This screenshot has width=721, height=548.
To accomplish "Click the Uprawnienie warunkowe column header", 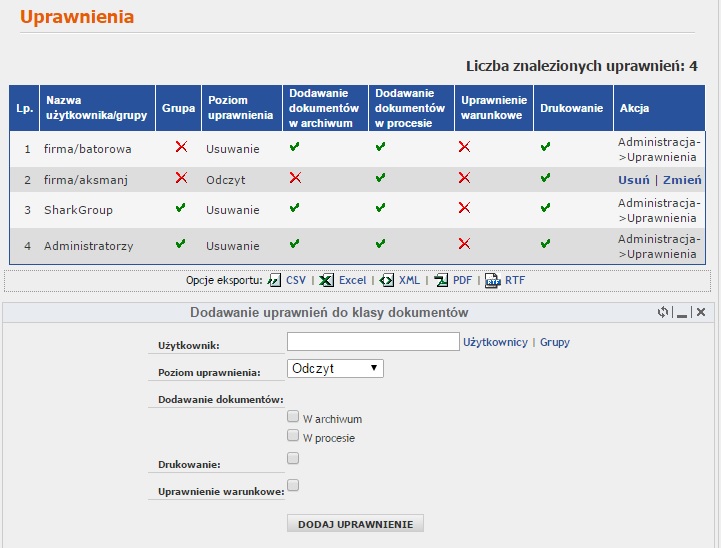I will pyautogui.click(x=494, y=108).
